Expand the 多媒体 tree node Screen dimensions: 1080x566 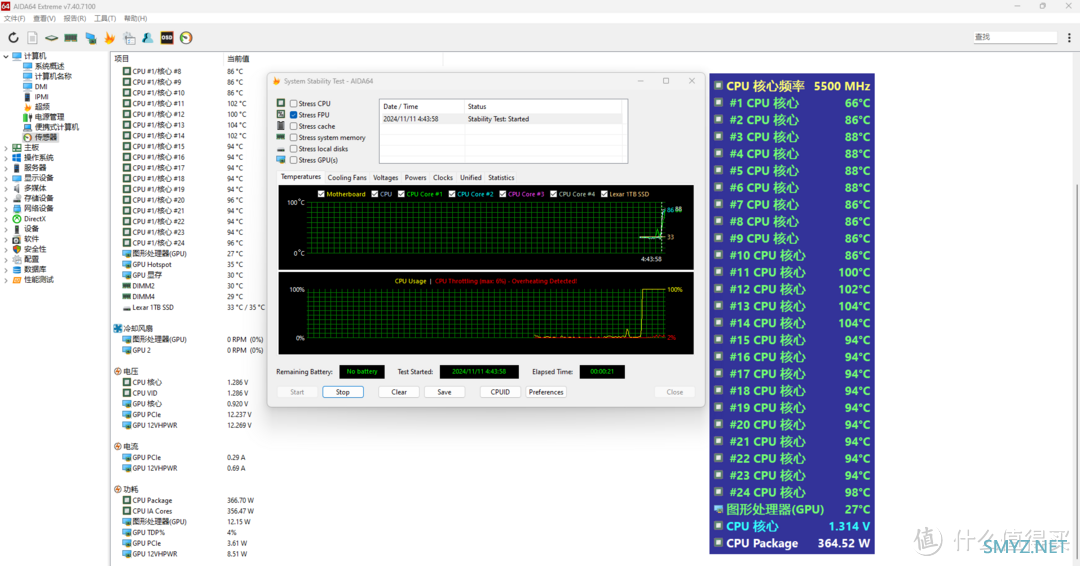pyautogui.click(x=6, y=188)
